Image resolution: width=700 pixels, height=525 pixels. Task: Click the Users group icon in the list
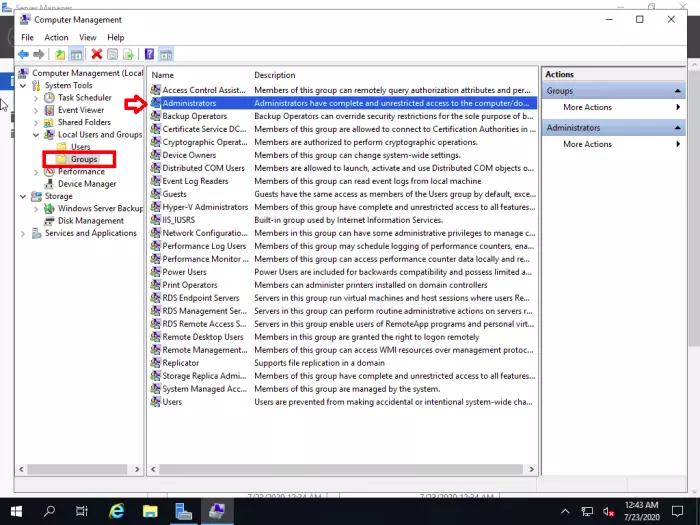coord(155,401)
